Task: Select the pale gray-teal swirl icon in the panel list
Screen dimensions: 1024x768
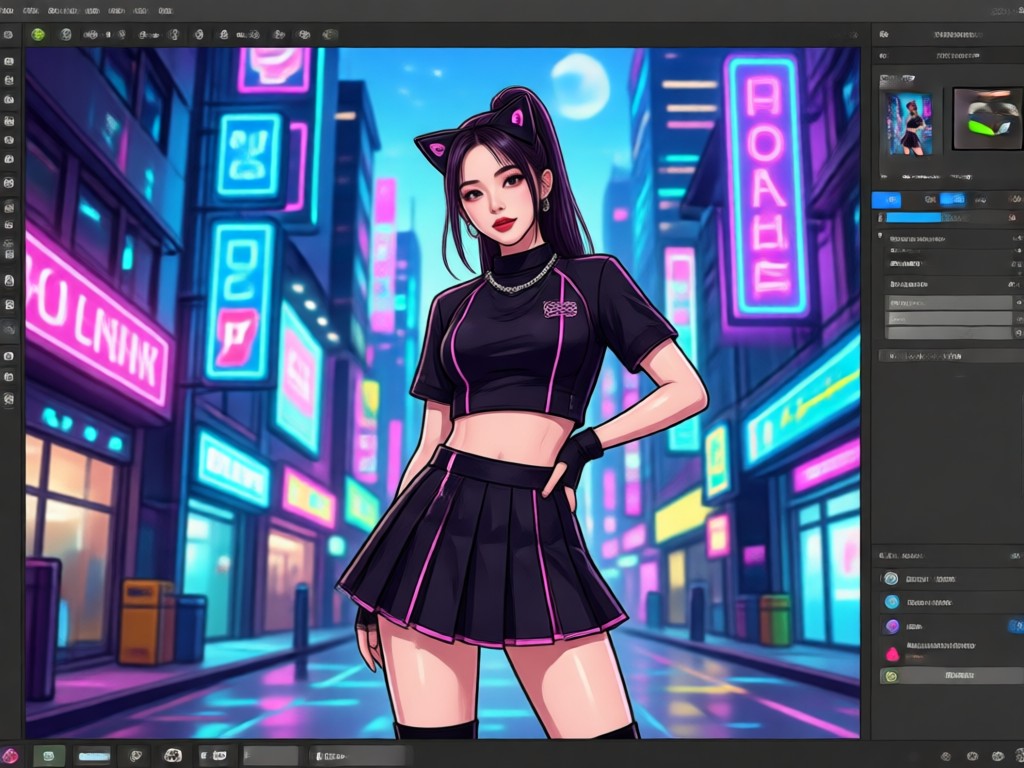Action: pos(891,579)
